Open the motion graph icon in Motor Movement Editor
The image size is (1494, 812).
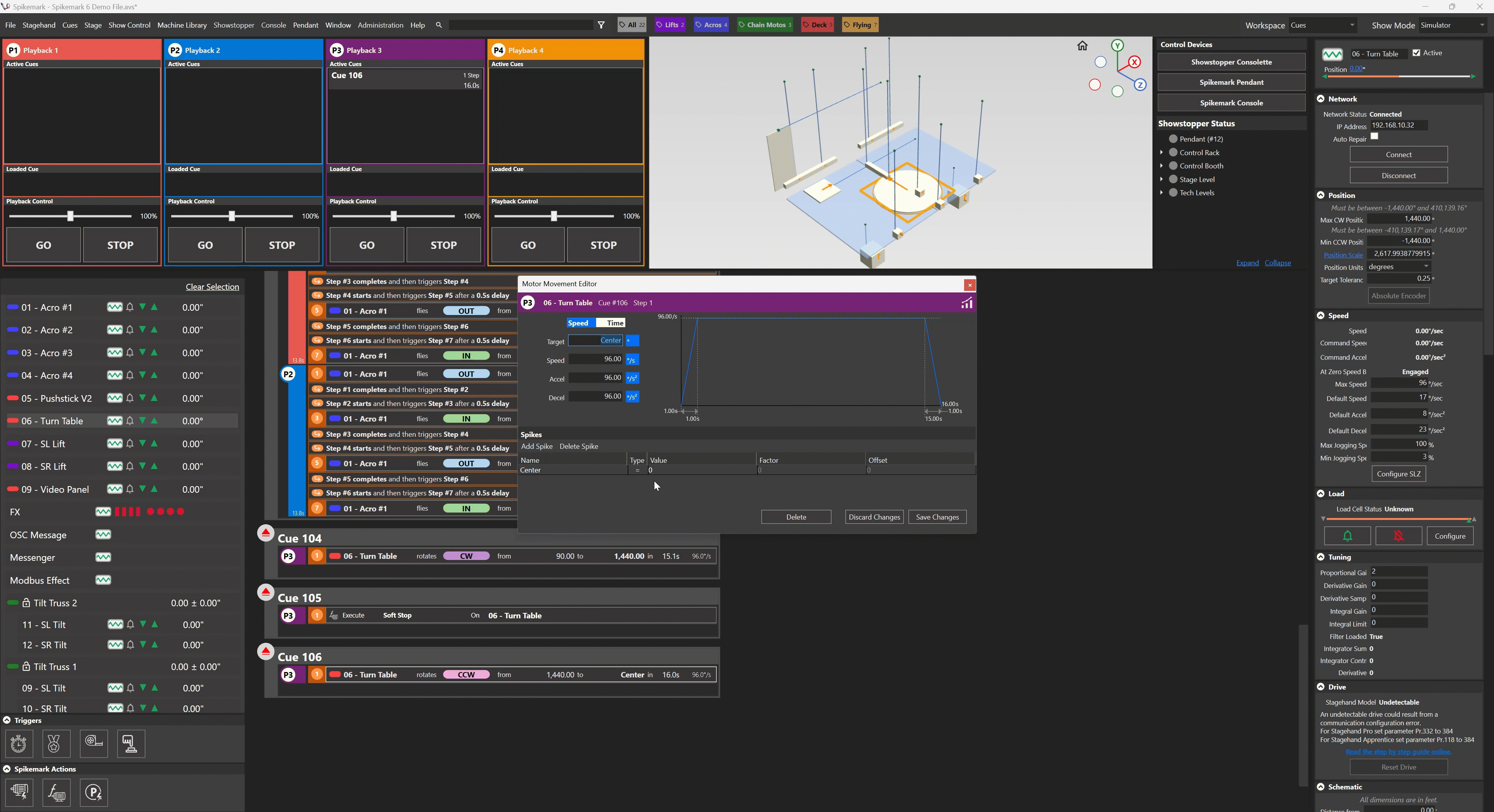click(x=966, y=303)
